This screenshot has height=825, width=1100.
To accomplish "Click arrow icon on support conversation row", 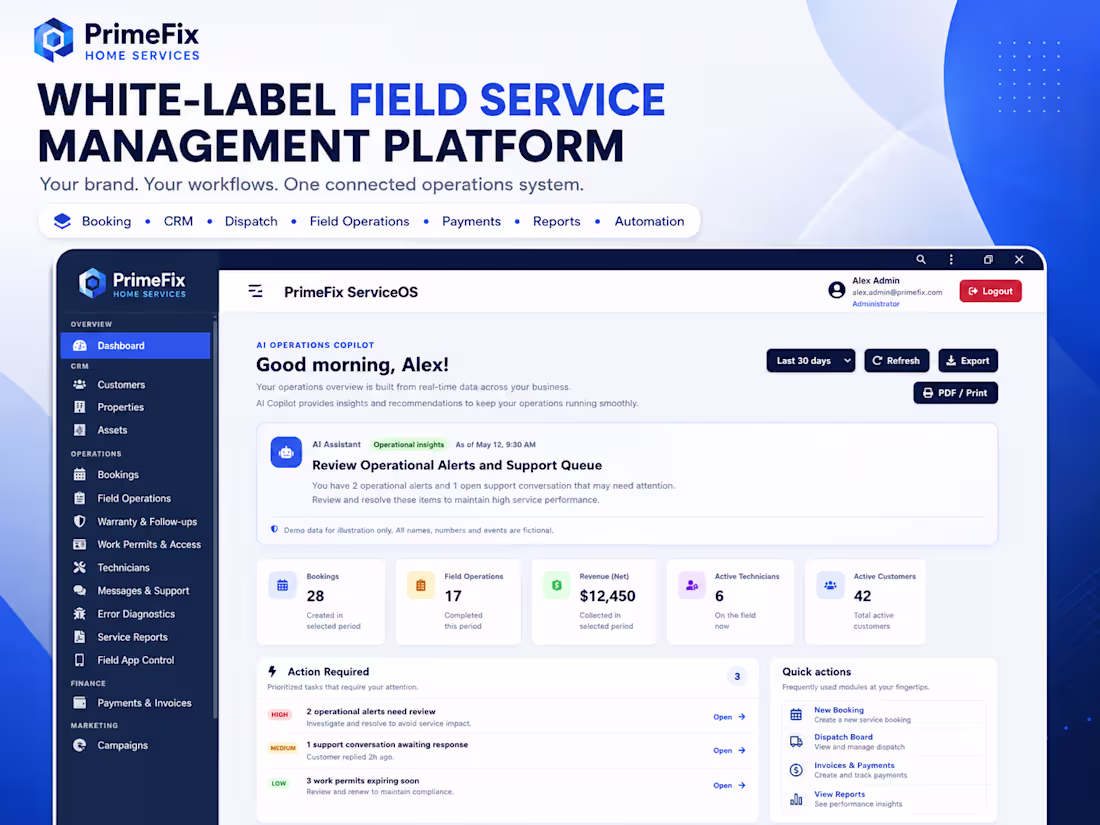I will (742, 751).
